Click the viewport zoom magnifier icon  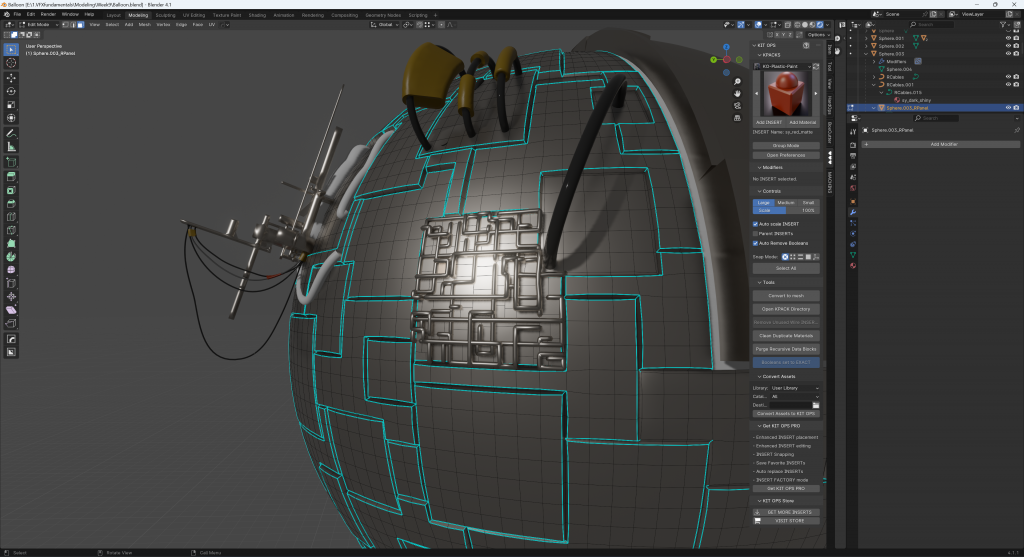(x=737, y=82)
